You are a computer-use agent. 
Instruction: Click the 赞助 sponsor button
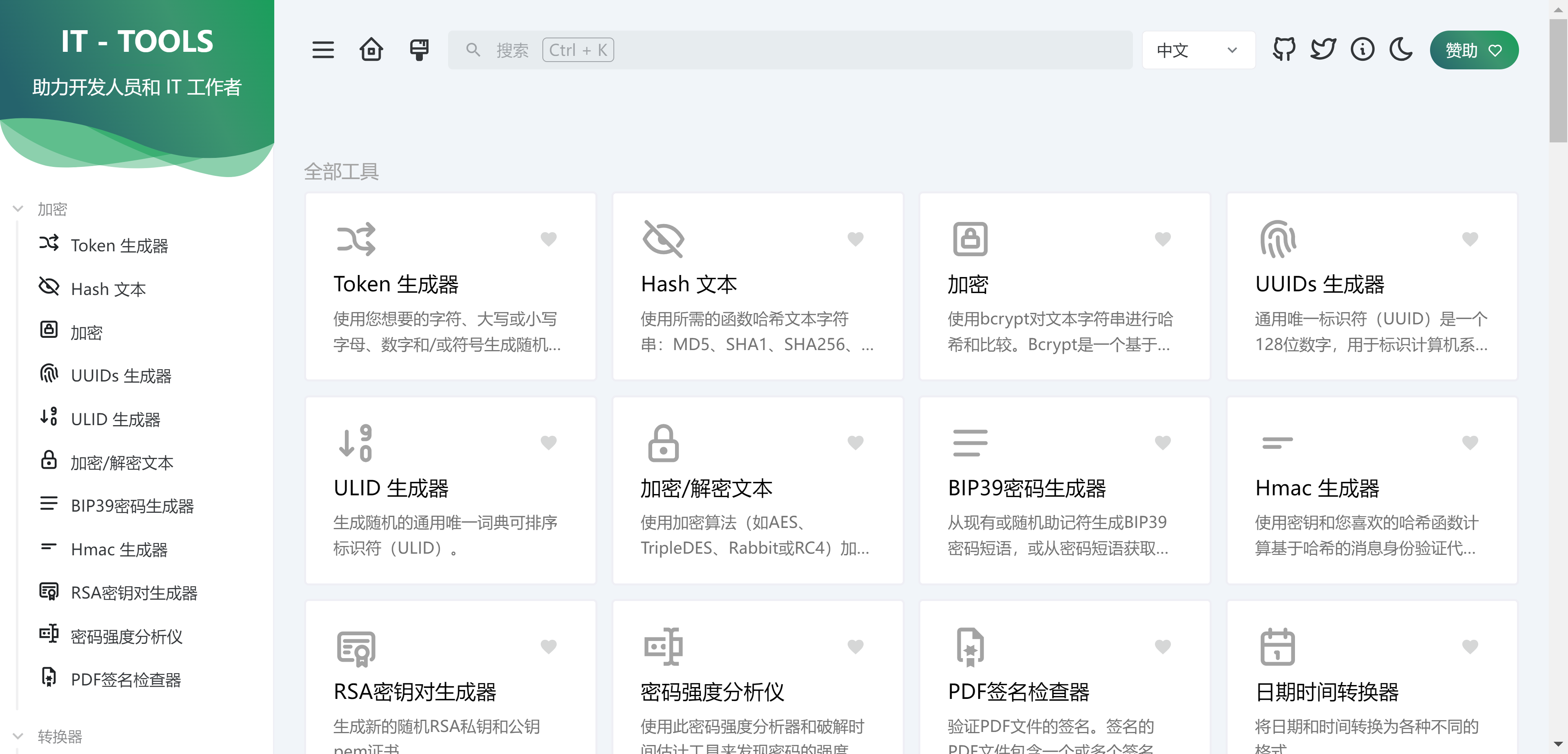1473,50
